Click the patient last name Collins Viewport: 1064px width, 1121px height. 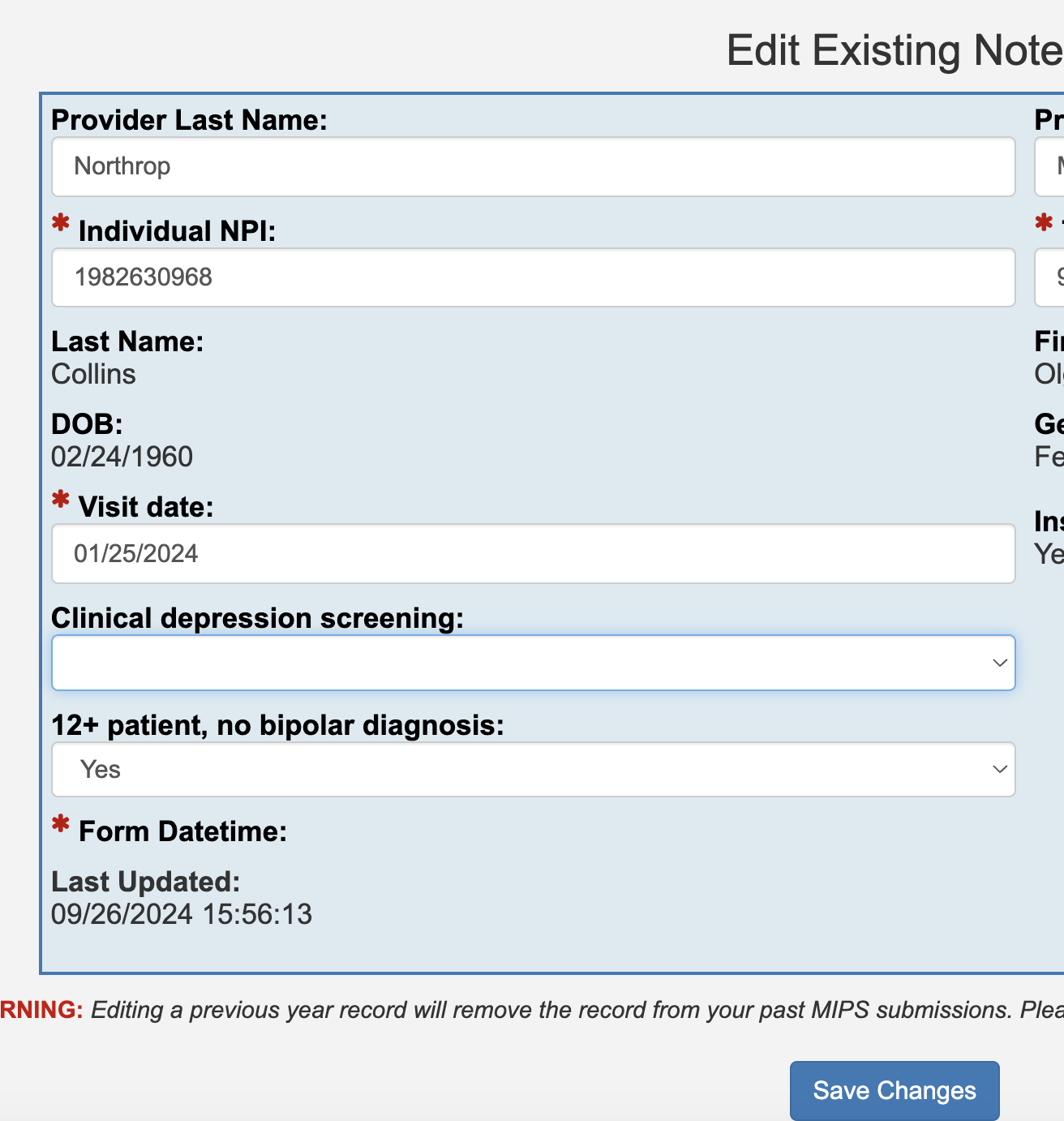(x=93, y=374)
